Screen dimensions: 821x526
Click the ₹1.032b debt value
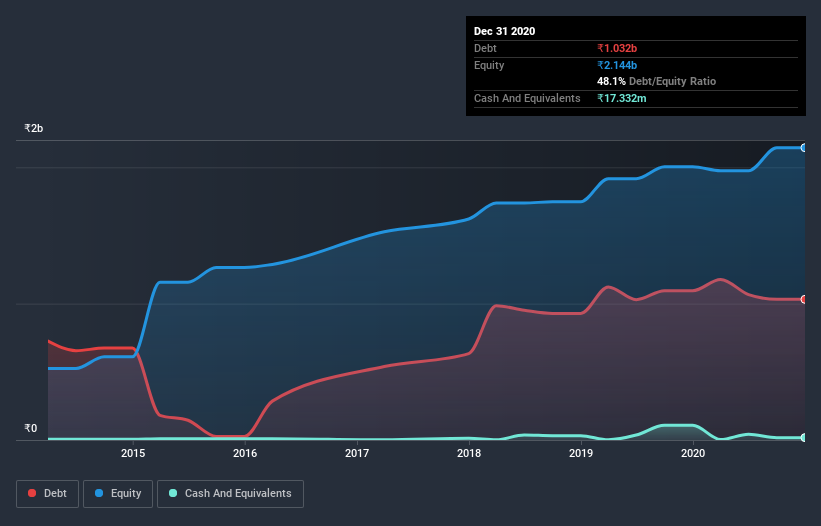pos(617,48)
